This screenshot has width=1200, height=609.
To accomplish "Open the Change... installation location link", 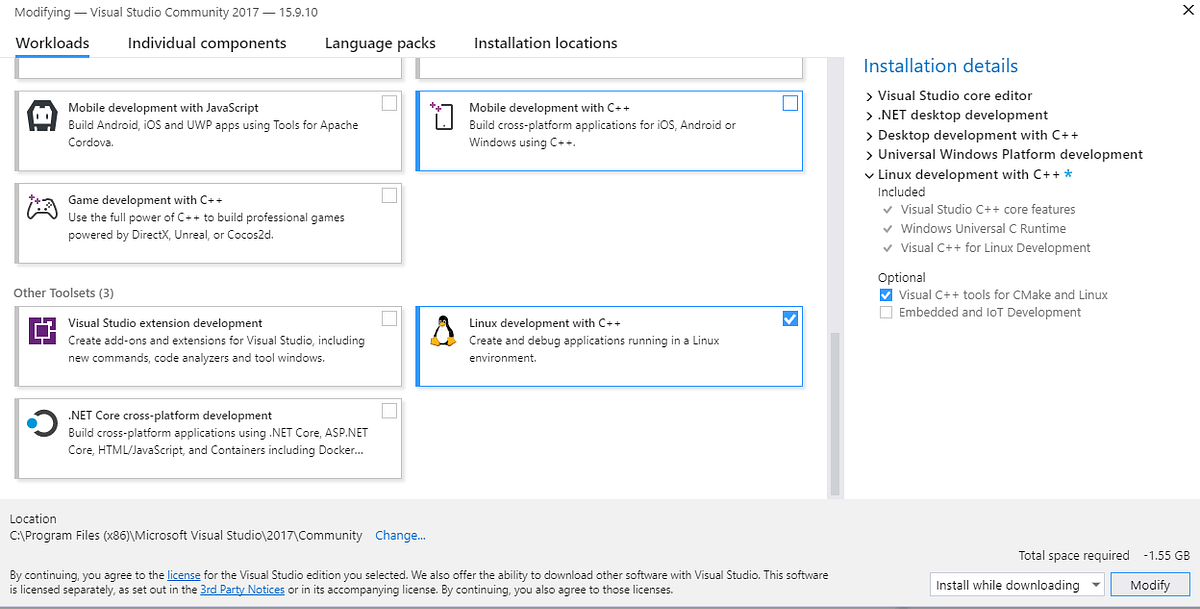I will (400, 535).
